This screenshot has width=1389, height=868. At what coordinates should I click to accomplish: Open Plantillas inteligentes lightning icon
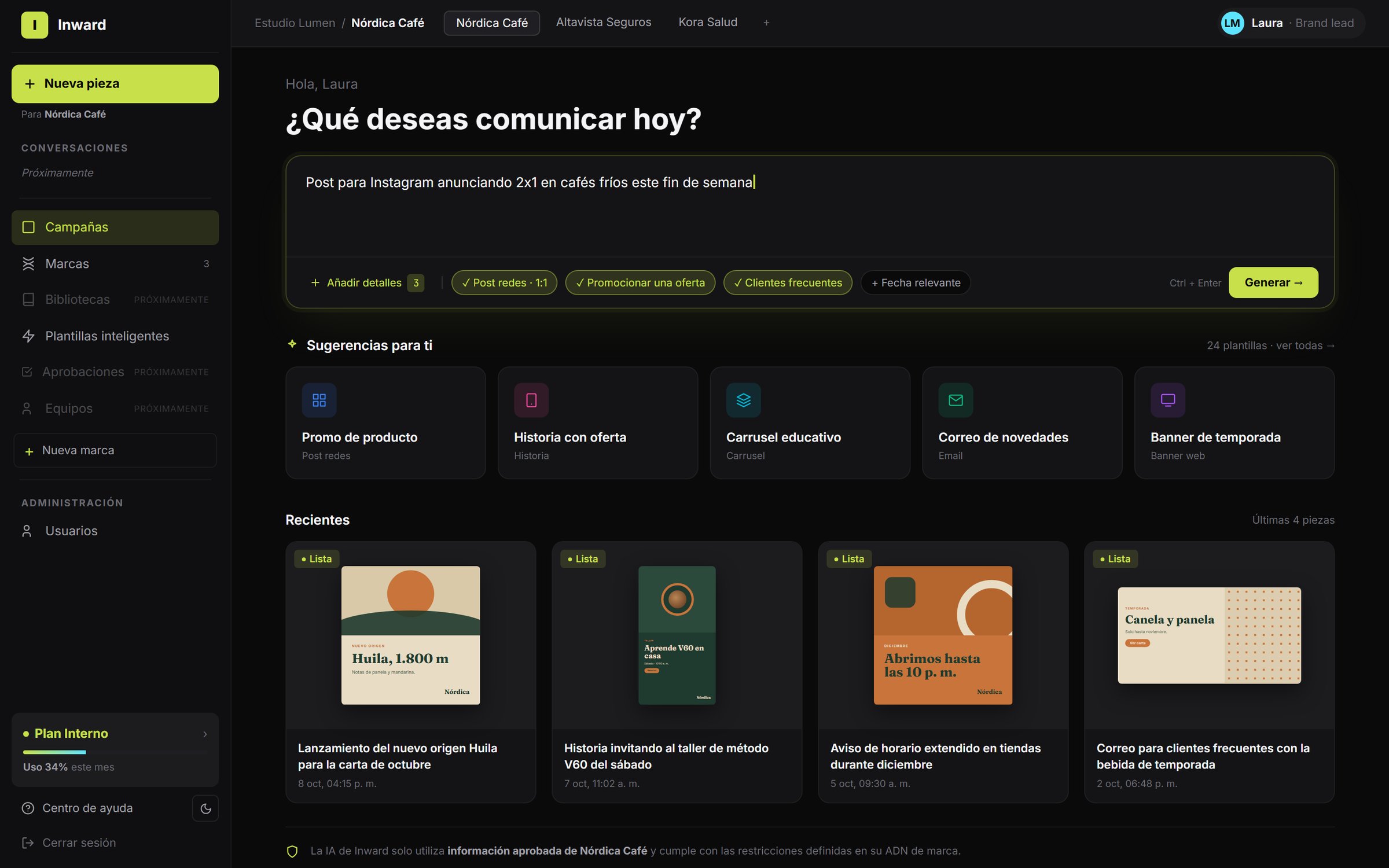pos(28,336)
